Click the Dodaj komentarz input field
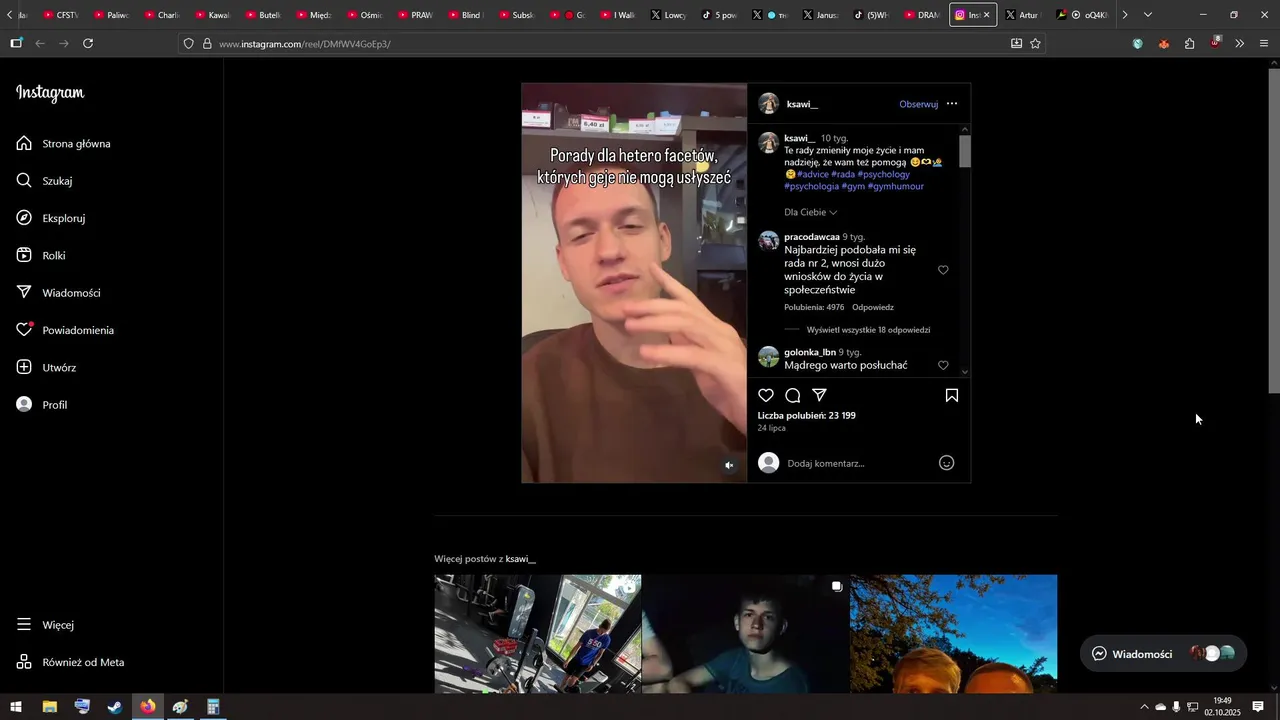 858,463
